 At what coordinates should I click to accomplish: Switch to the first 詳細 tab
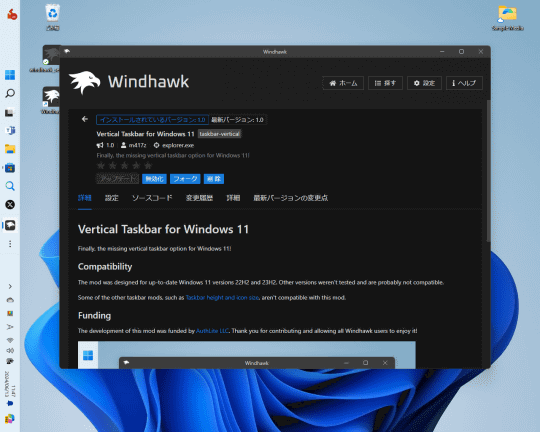(x=85, y=198)
